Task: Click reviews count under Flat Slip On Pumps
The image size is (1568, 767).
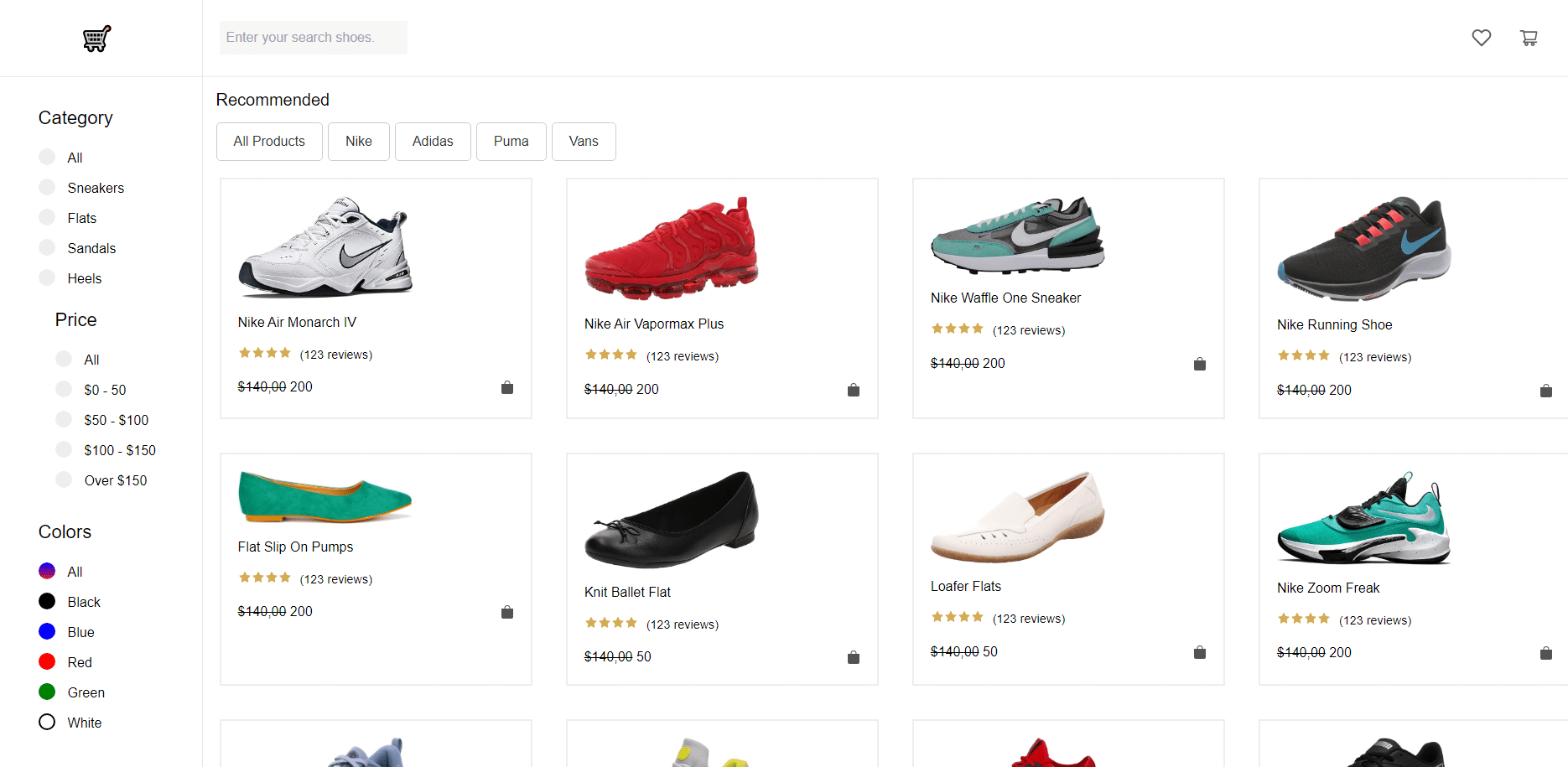Action: [336, 579]
